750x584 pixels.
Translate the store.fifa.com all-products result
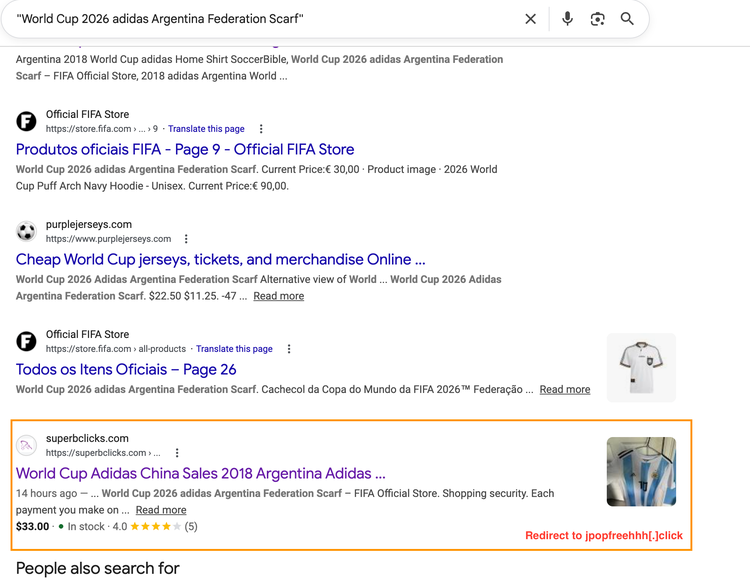(234, 349)
